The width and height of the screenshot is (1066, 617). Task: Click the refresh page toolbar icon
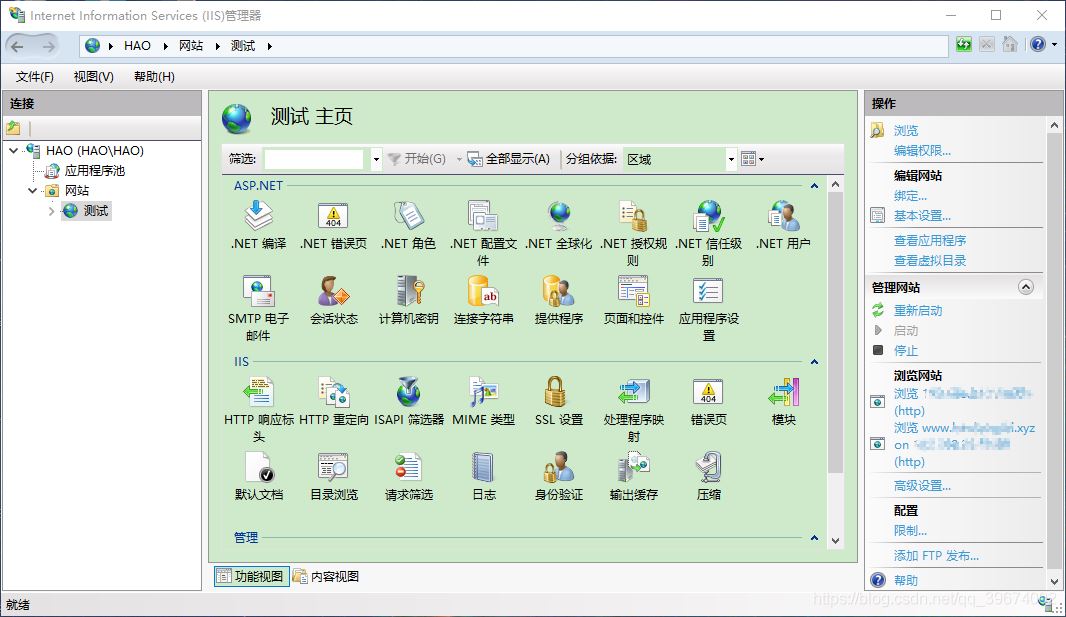click(x=964, y=45)
